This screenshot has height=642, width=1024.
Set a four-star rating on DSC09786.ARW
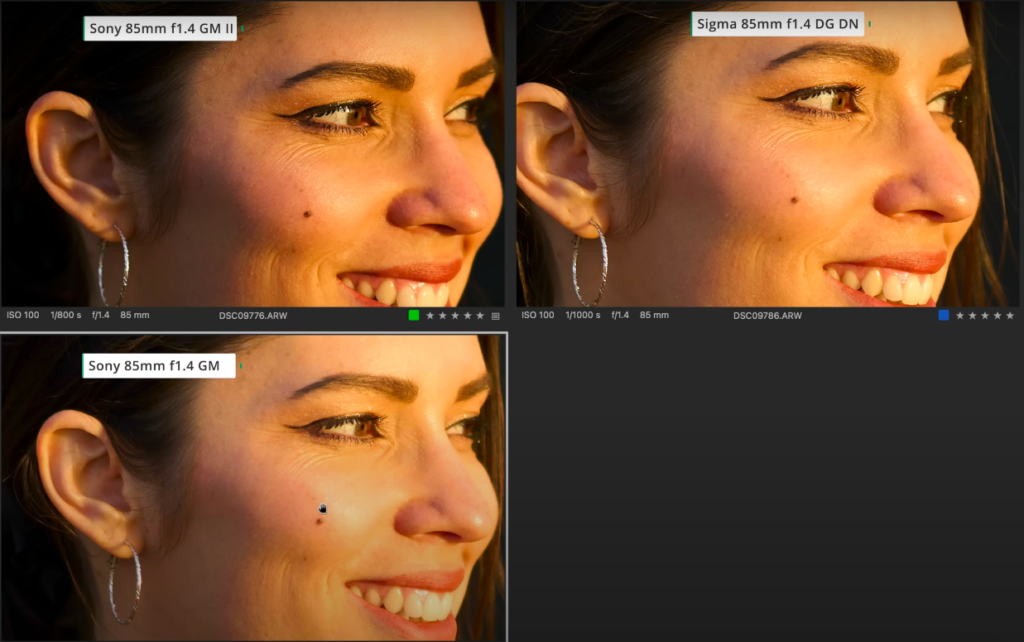pos(997,315)
